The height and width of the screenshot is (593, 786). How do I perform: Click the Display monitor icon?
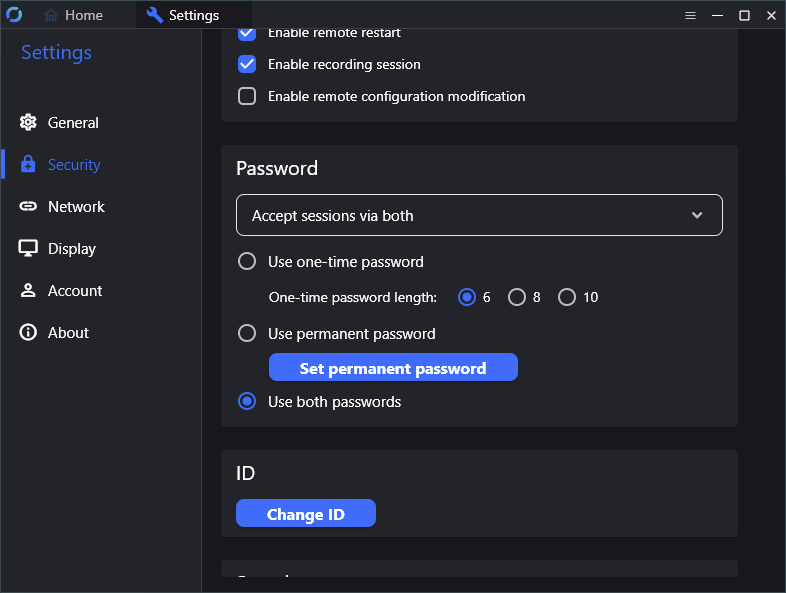[29, 249]
